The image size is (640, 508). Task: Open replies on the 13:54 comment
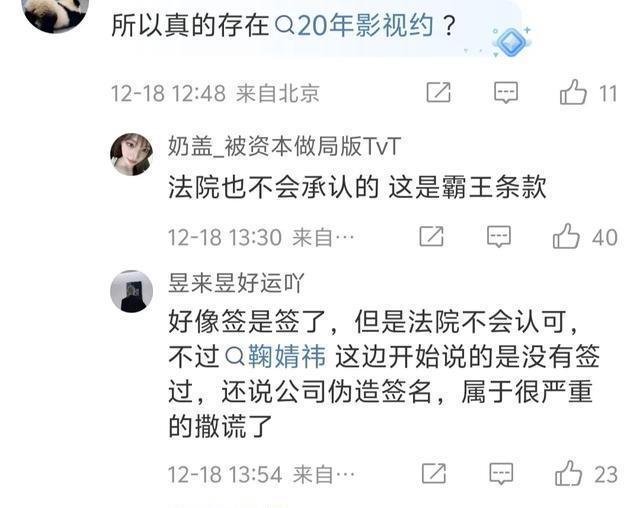coord(501,473)
